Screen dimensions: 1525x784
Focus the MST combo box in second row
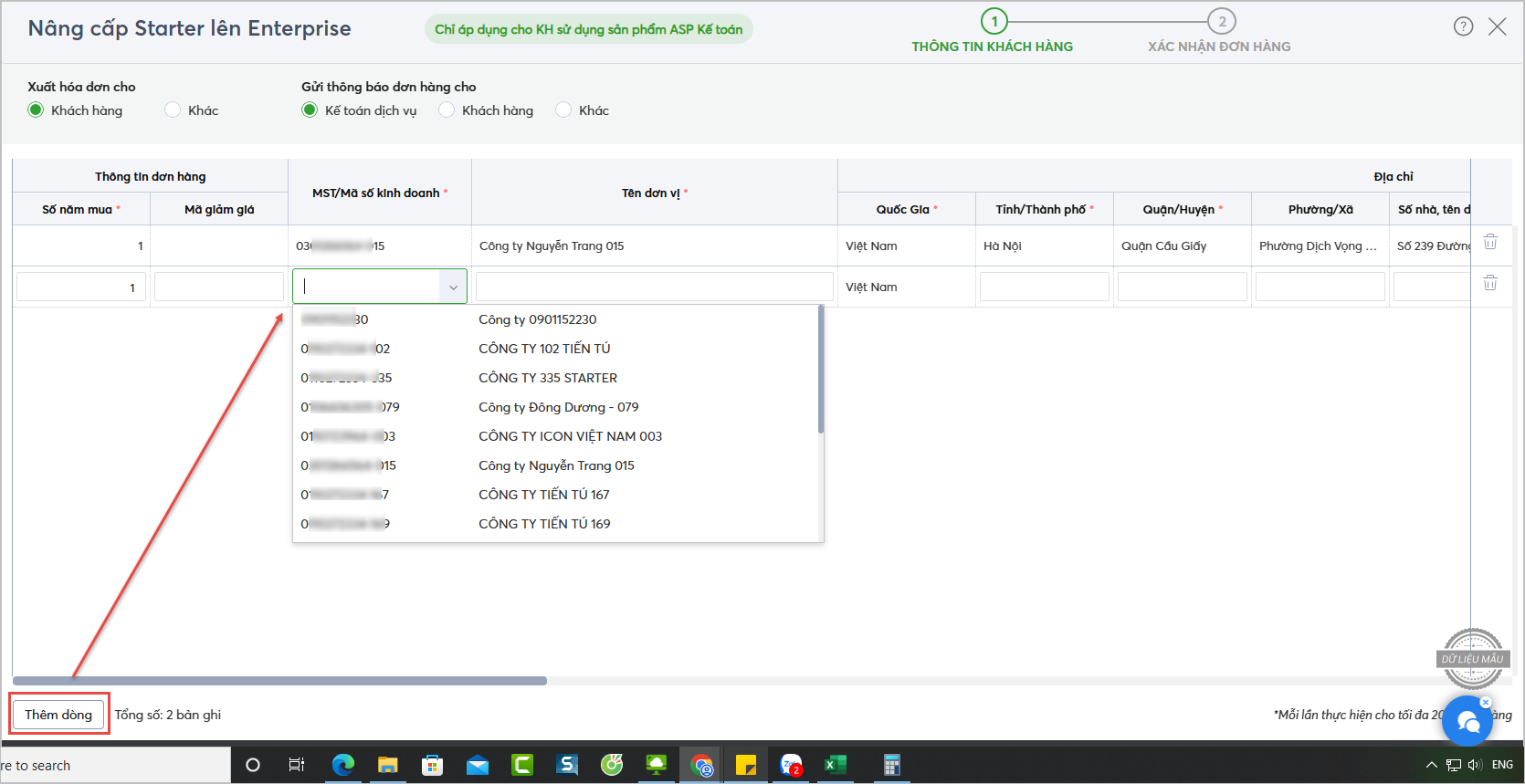[x=380, y=287]
